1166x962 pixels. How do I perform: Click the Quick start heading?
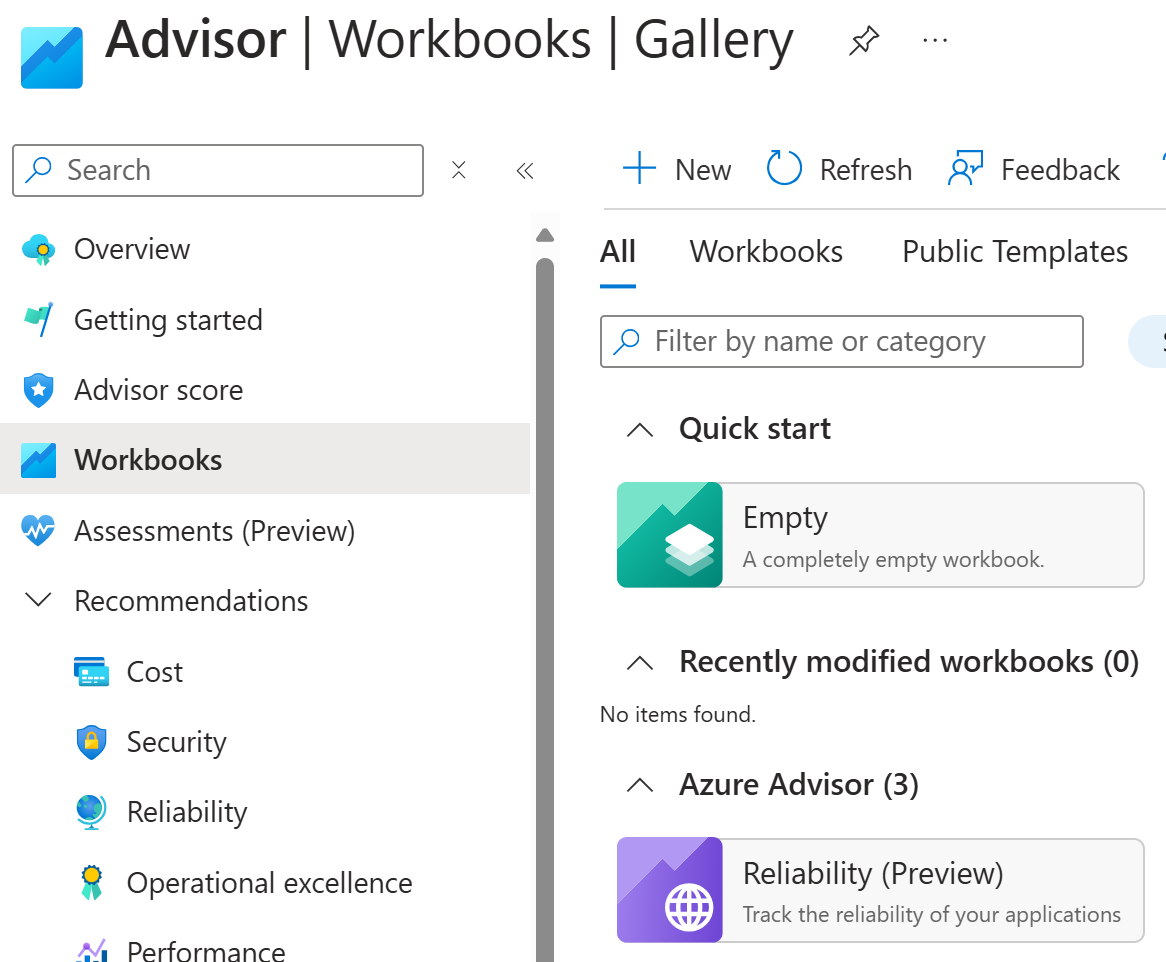(755, 429)
